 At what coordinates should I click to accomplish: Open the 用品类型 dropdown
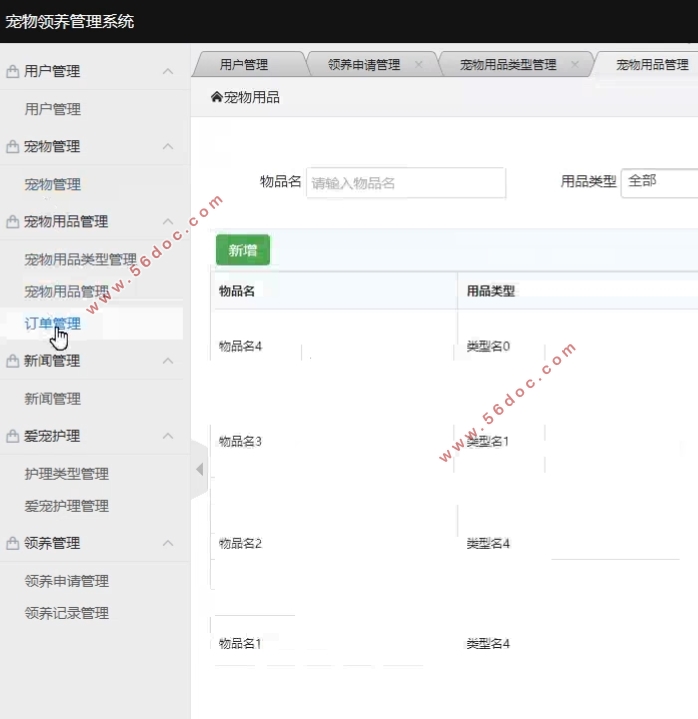point(658,182)
